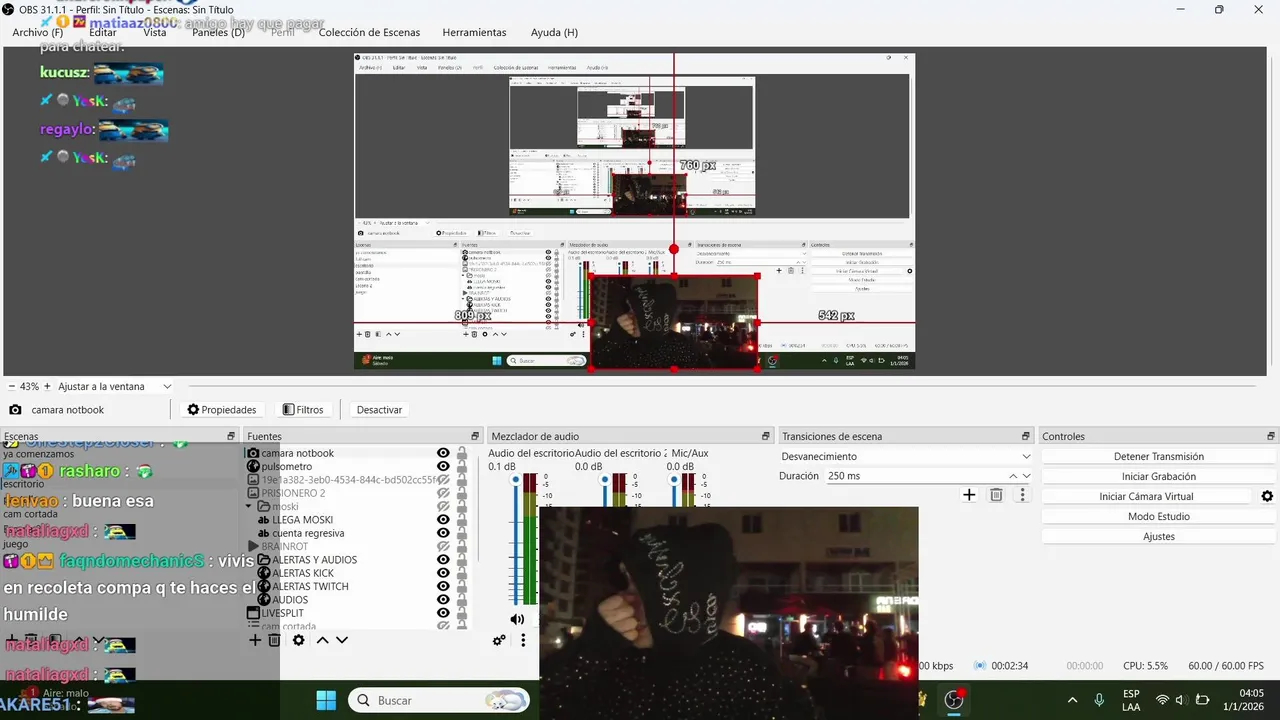This screenshot has width=1280, height=720.
Task: Open the Desvanecimiento transition dropdown
Action: [905, 456]
